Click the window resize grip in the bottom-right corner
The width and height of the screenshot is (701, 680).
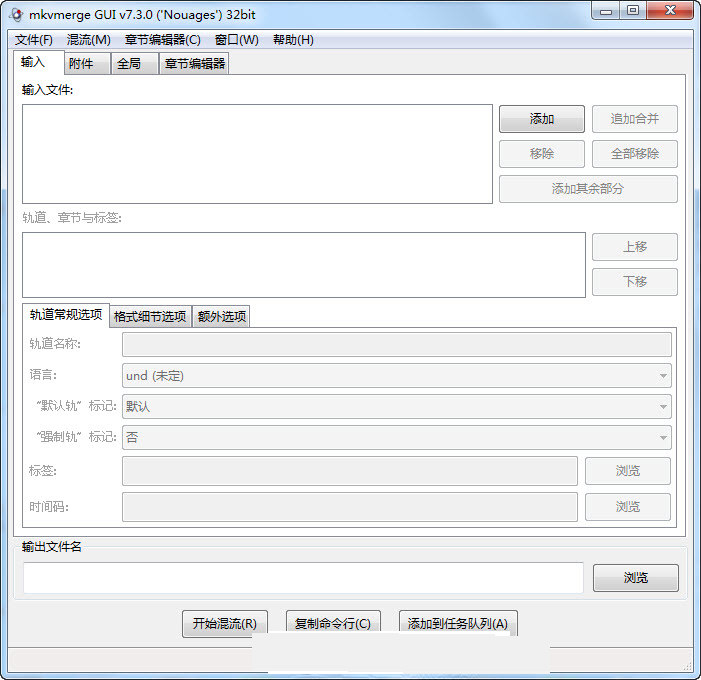688,666
